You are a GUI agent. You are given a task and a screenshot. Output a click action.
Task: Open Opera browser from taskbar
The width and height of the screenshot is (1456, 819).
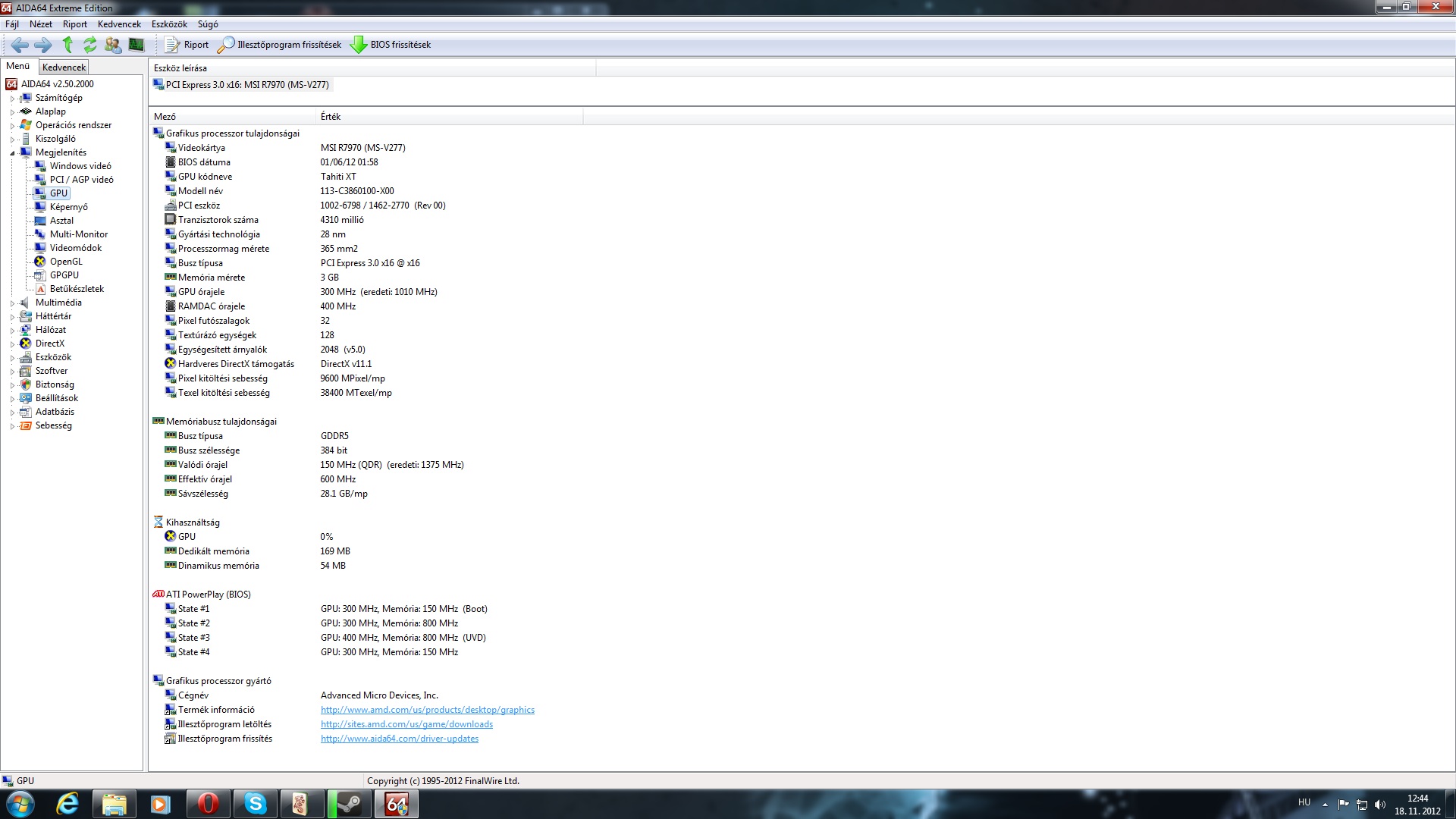(208, 804)
